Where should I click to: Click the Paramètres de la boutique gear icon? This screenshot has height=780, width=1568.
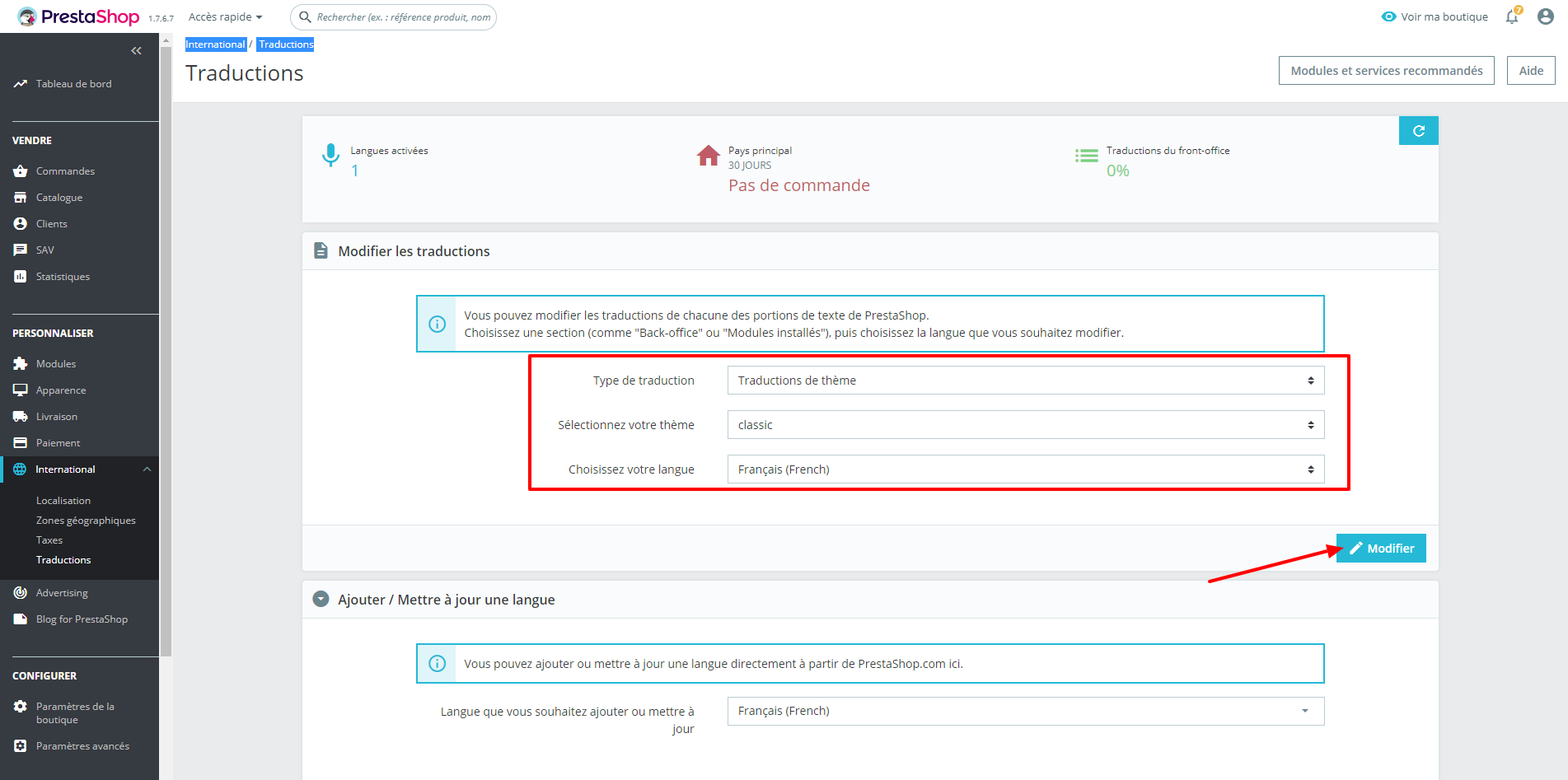[x=21, y=707]
